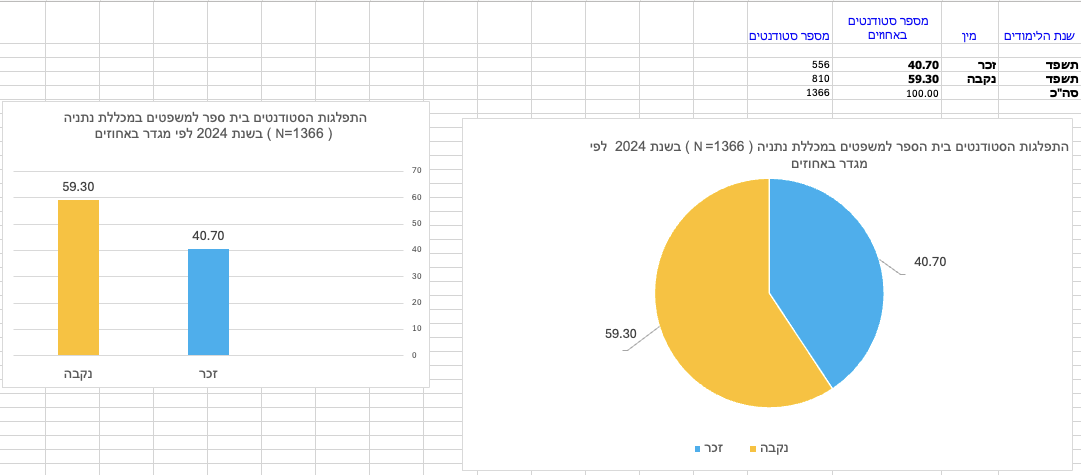The width and height of the screenshot is (1081, 475).
Task: Select the תשפד cell in the זכר row
Action: (1040, 65)
